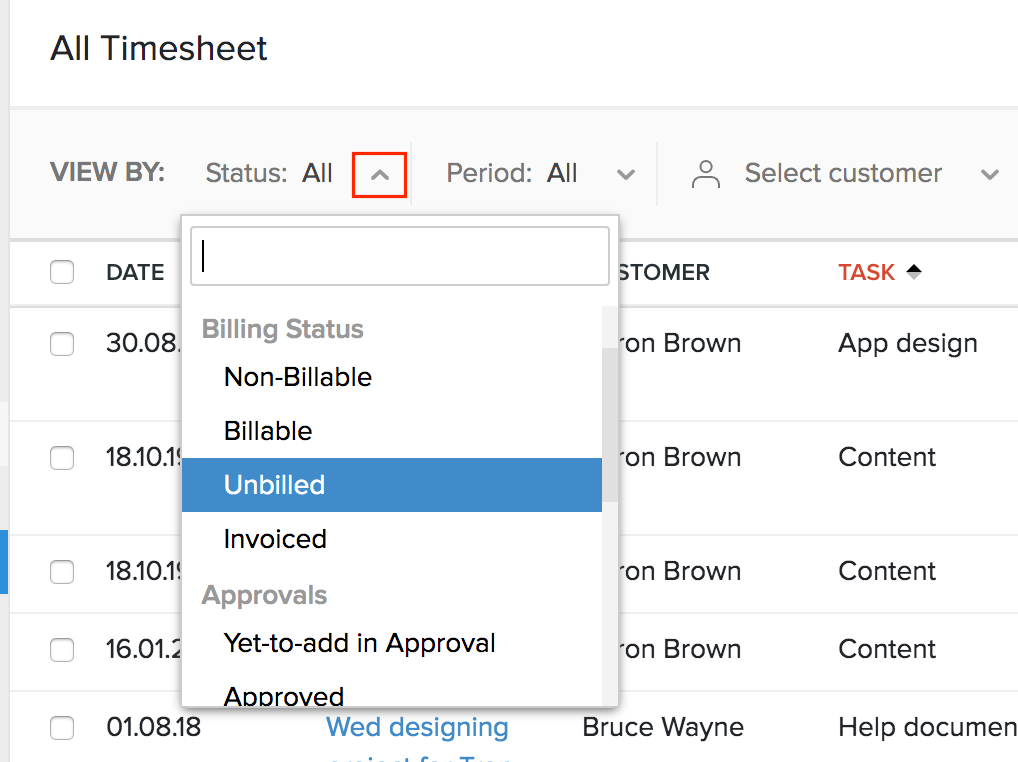Check the first 18.10.19 row

tap(61, 458)
